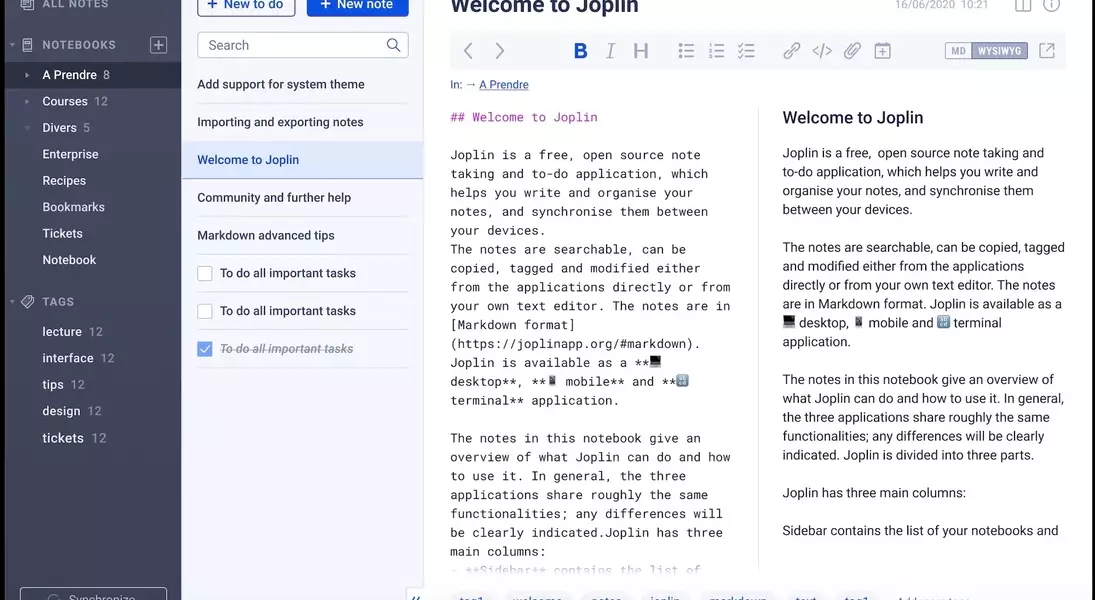
Task: Switch to MD editor mode
Action: pyautogui.click(x=958, y=51)
